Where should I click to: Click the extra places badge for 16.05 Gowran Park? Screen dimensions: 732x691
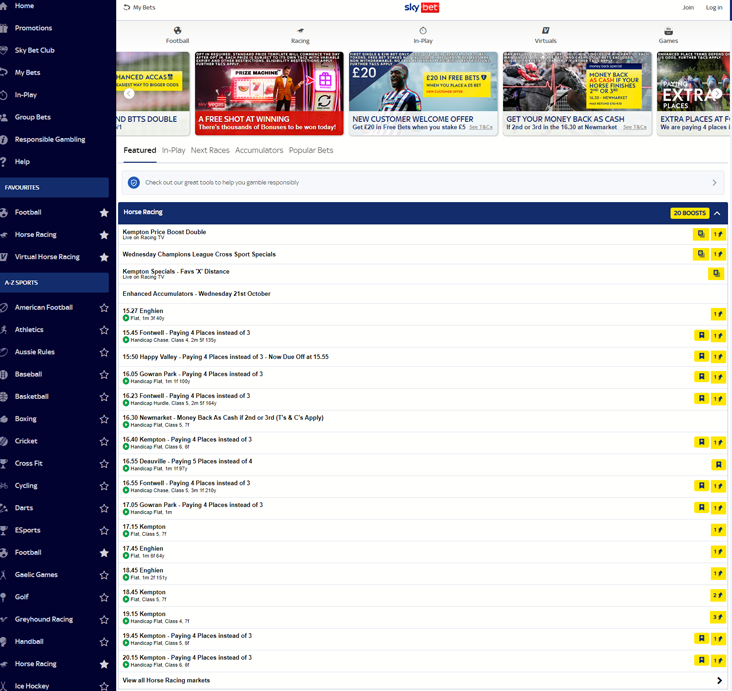click(x=701, y=376)
